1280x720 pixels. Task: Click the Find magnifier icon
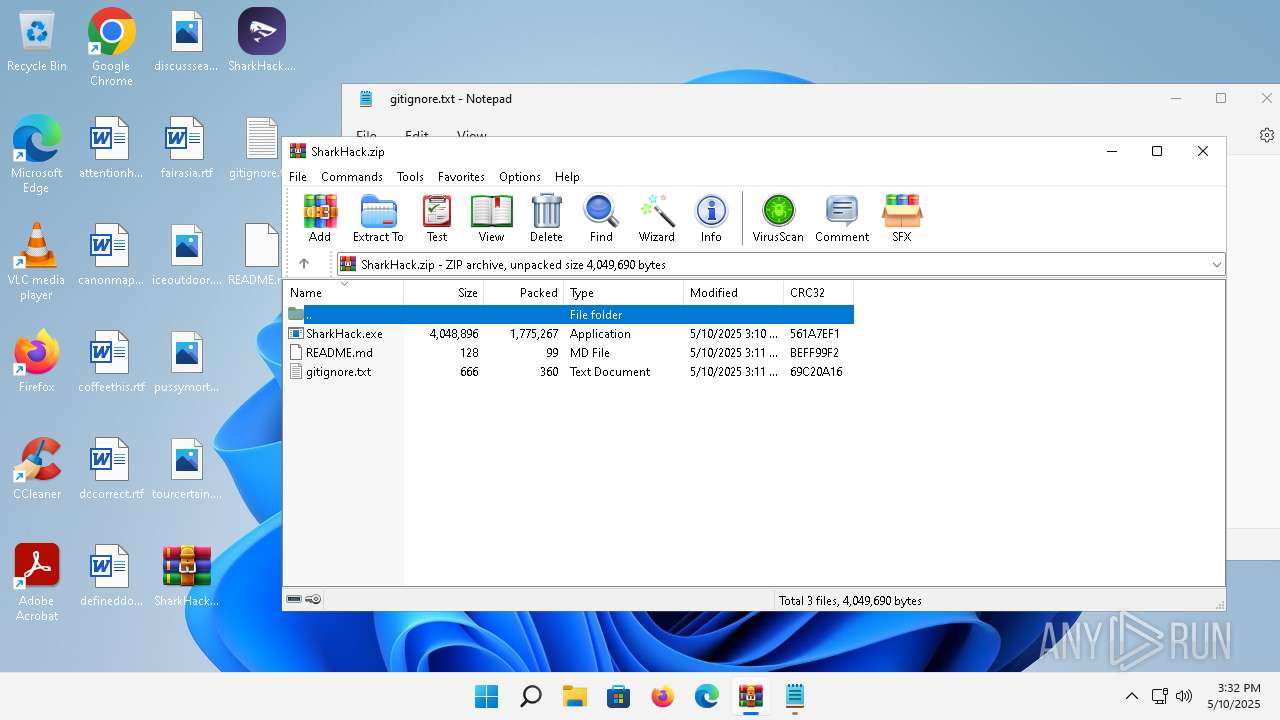[601, 218]
